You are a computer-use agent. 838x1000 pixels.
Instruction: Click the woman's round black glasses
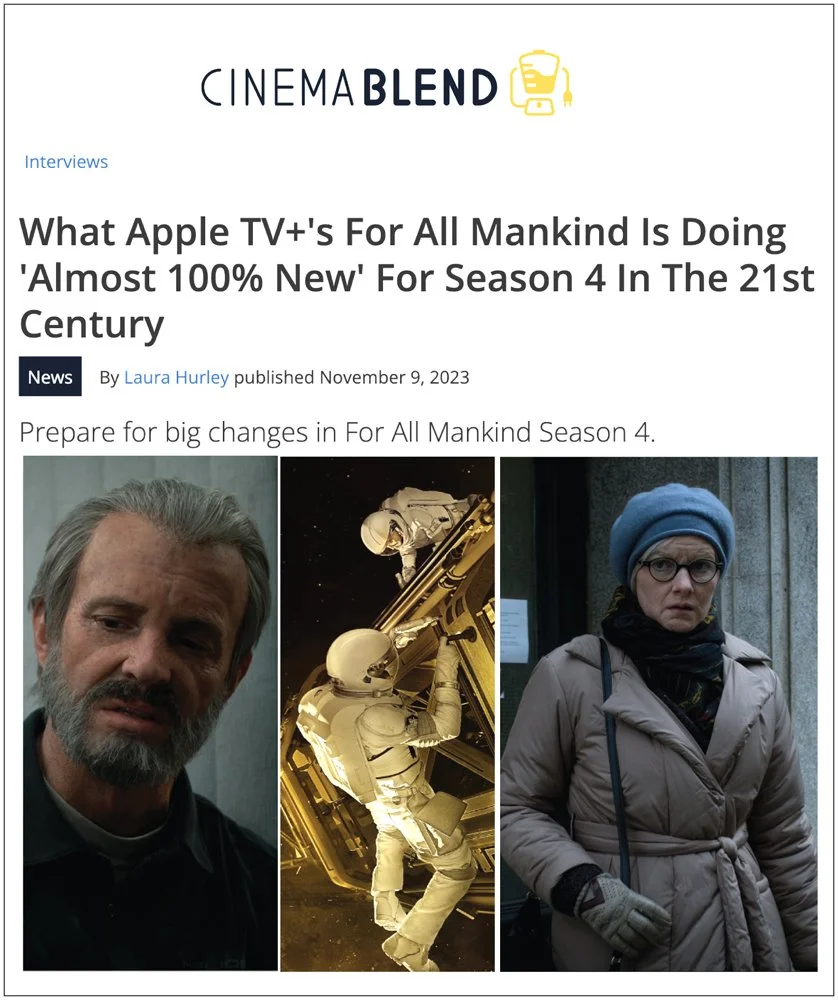(x=680, y=570)
